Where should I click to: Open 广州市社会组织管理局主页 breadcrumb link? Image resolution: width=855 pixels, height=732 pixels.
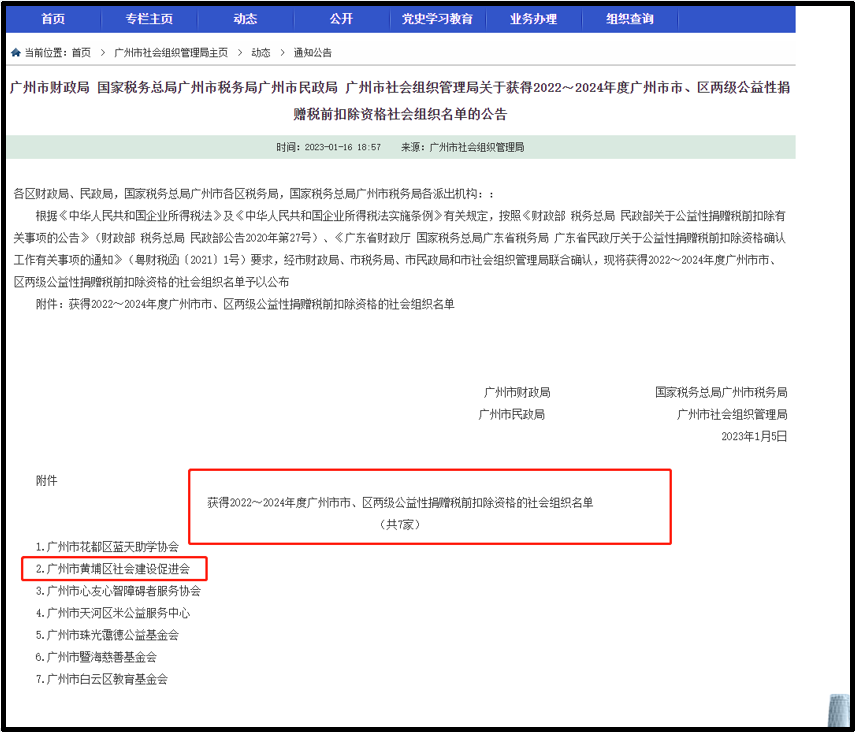(x=171, y=53)
